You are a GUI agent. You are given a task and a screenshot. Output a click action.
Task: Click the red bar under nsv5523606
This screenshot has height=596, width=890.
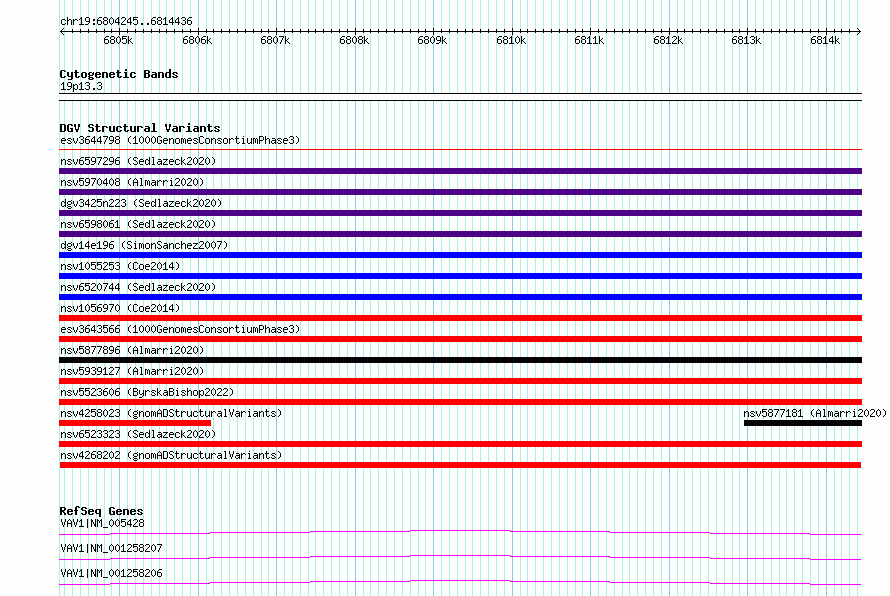point(460,402)
